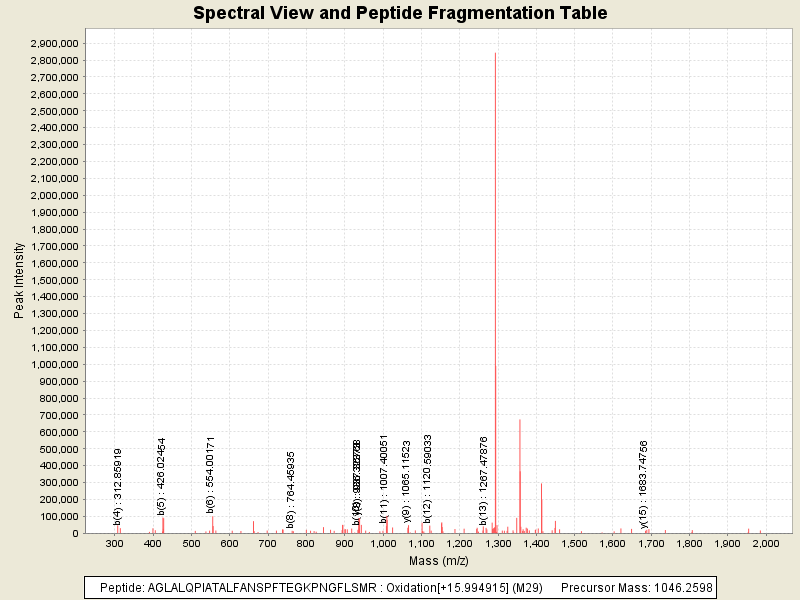Click the 2,000 tick on the mass axis
The width and height of the screenshot is (800, 600).
pos(765,543)
